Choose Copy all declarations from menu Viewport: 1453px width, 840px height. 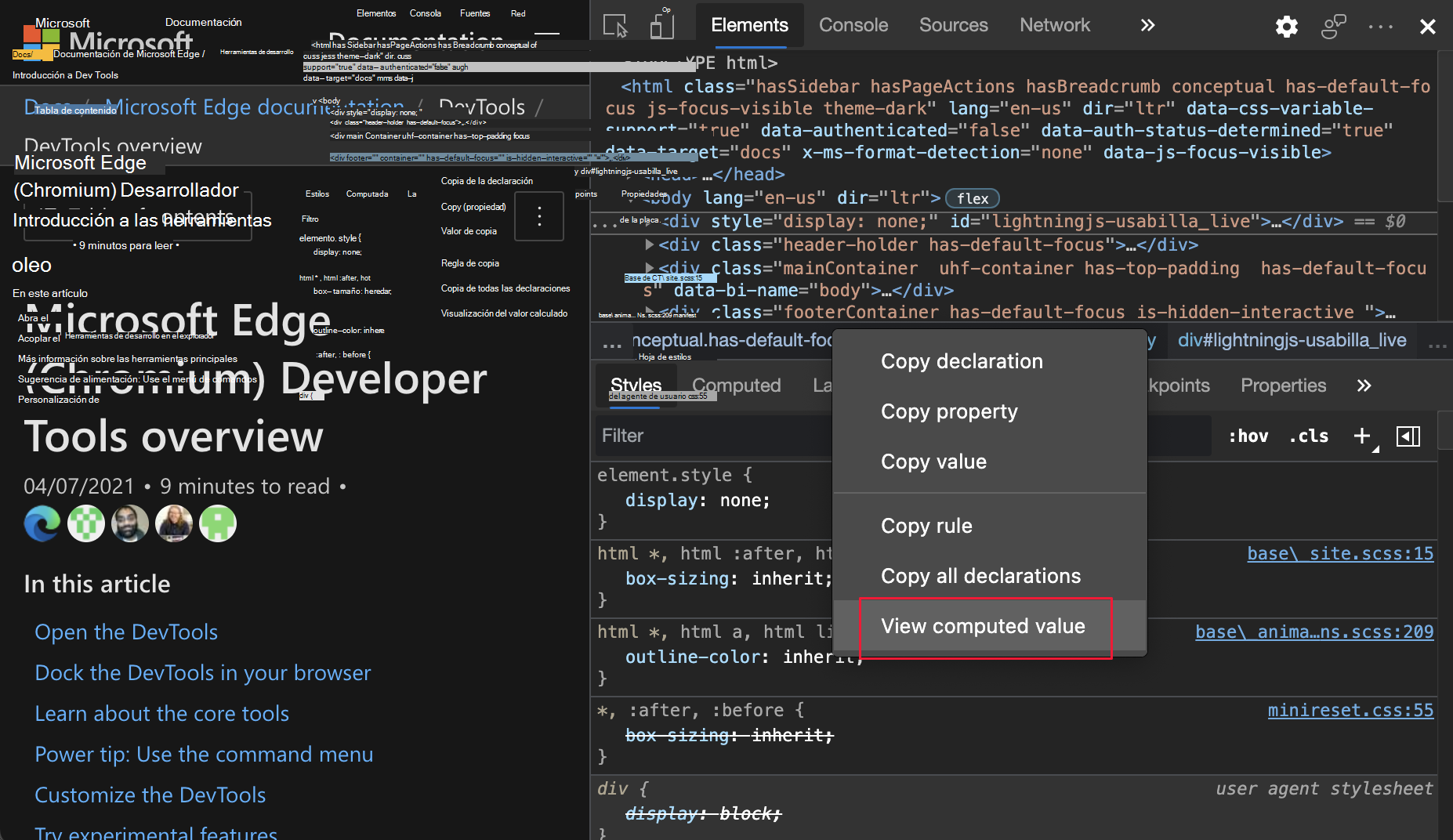(x=980, y=576)
